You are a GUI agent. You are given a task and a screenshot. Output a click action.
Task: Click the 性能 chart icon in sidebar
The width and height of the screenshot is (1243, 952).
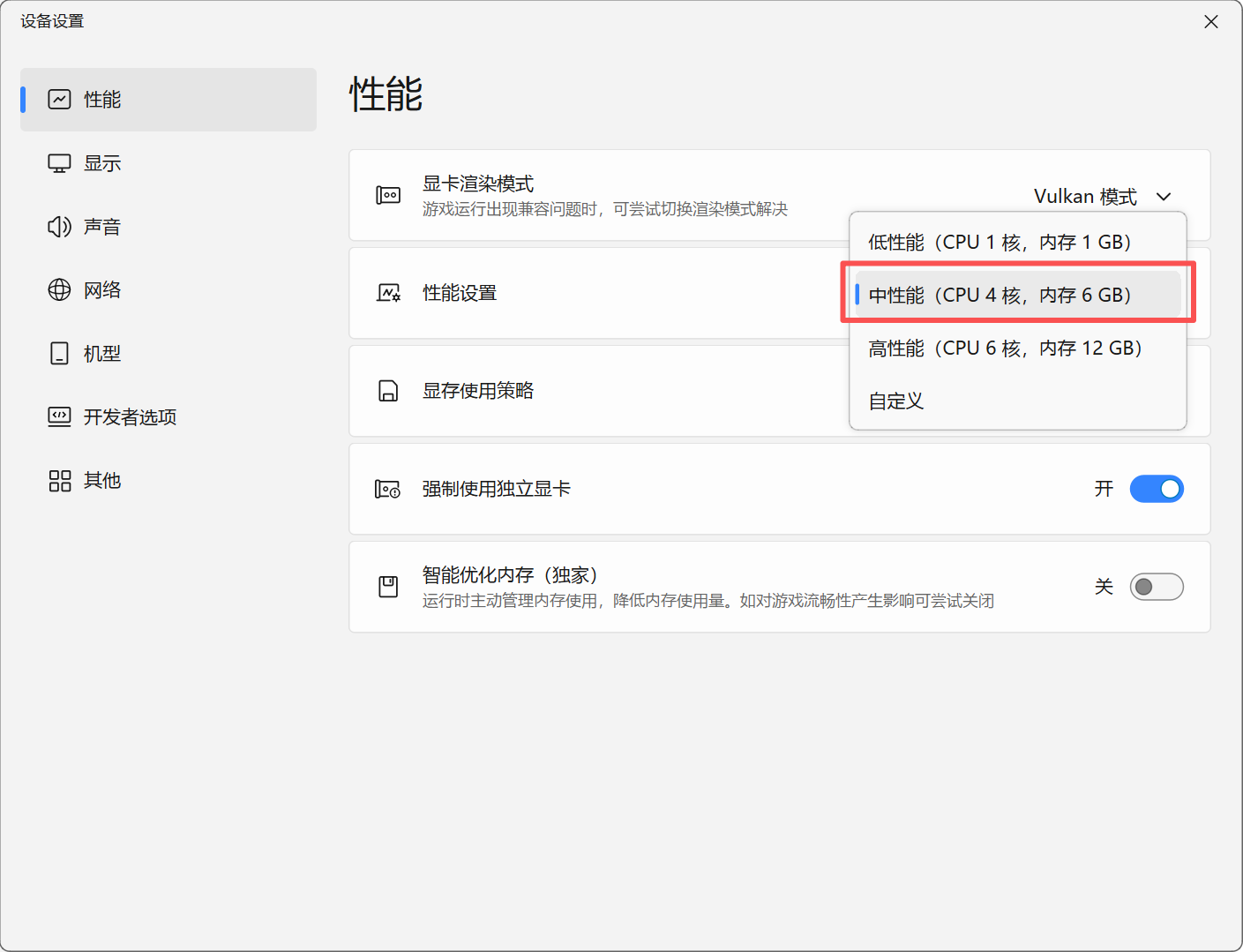point(59,100)
